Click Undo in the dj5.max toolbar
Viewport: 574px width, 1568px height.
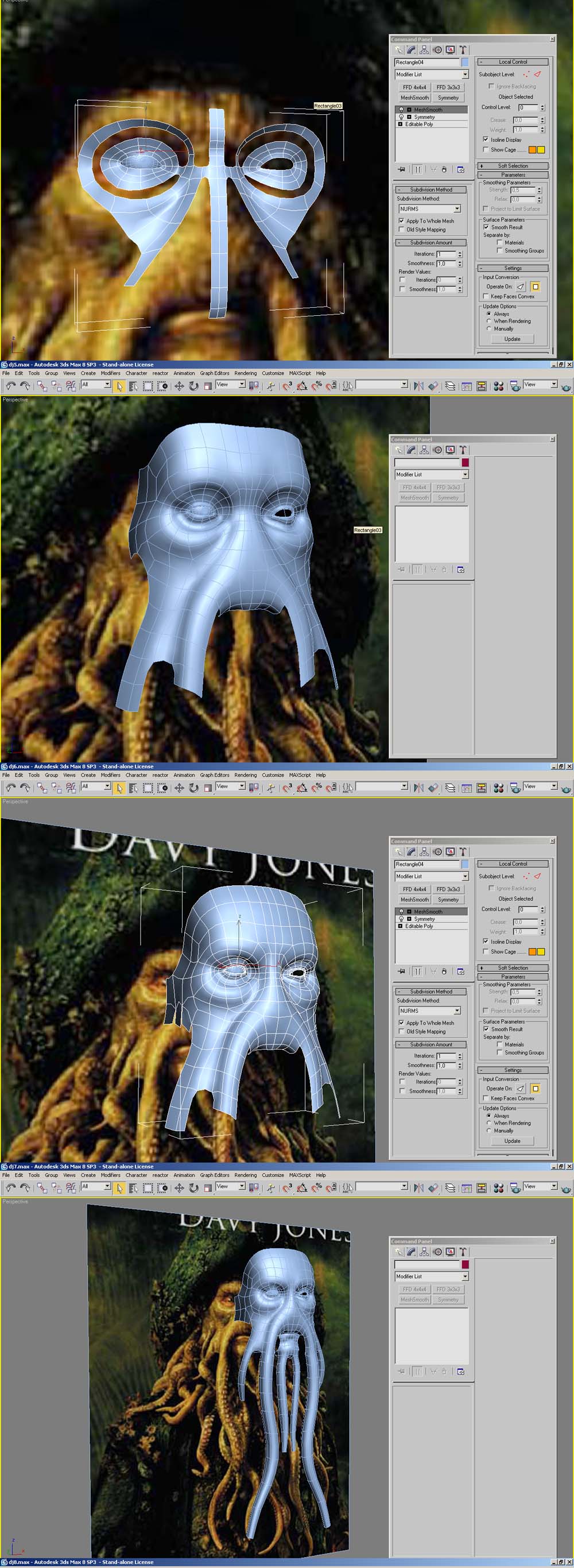(x=10, y=386)
